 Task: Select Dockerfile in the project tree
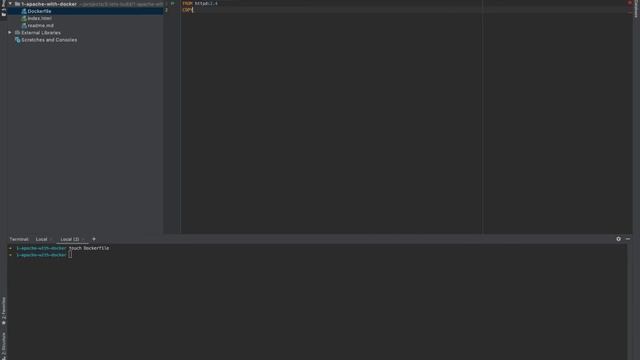click(40, 11)
